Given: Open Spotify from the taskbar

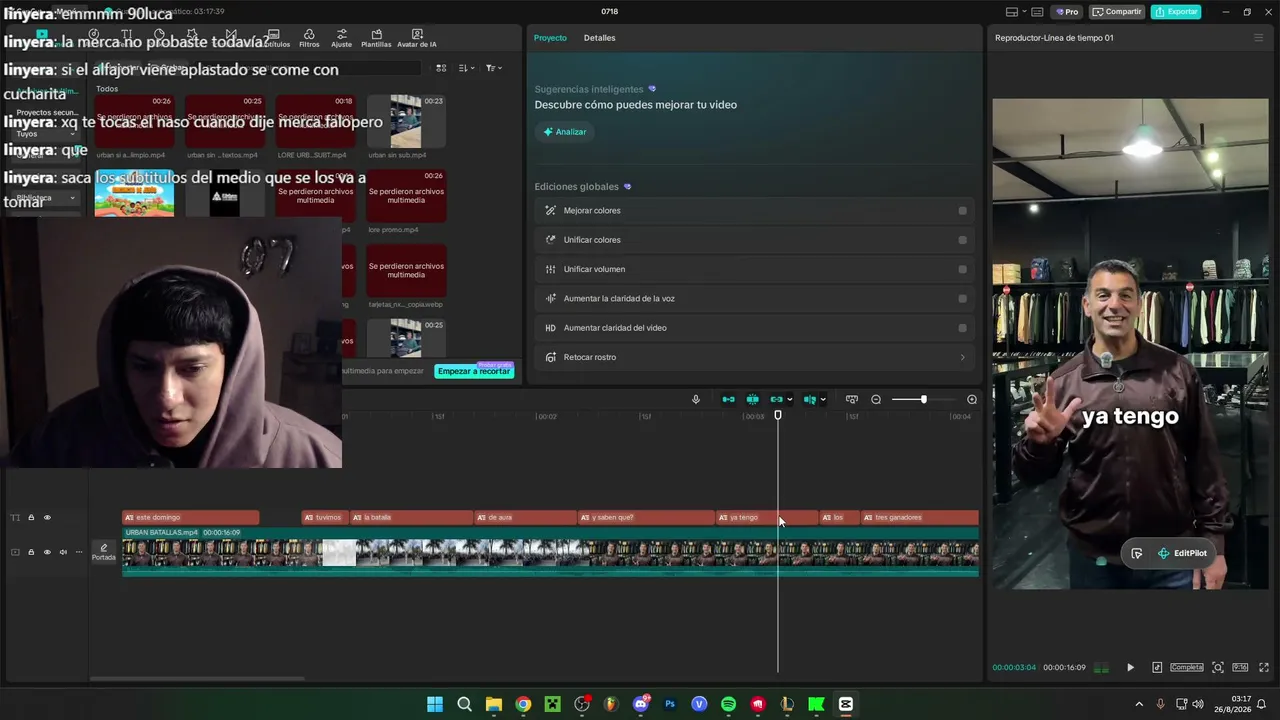Looking at the screenshot, I should click(728, 704).
